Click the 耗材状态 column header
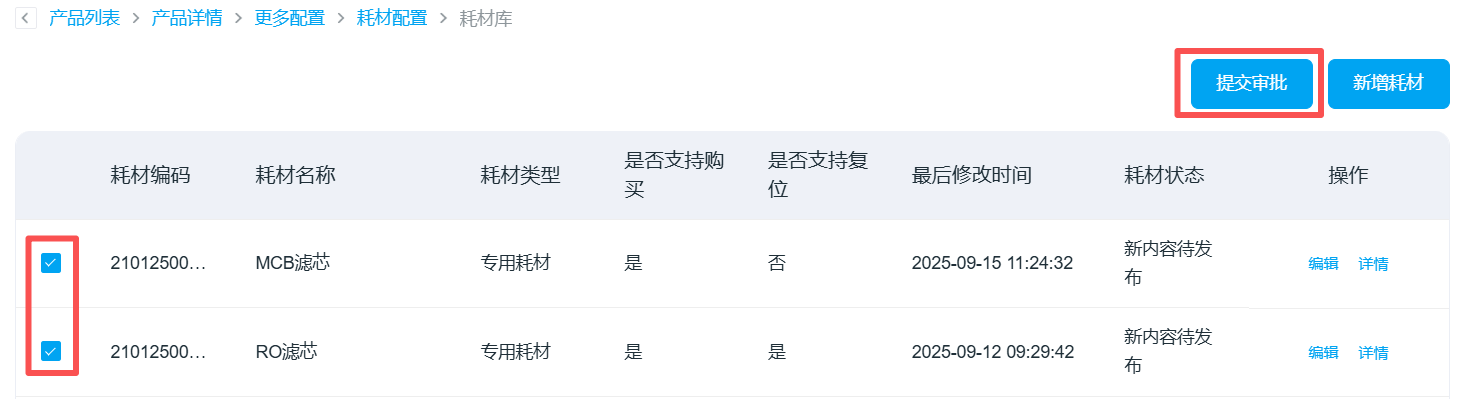 (x=1164, y=176)
